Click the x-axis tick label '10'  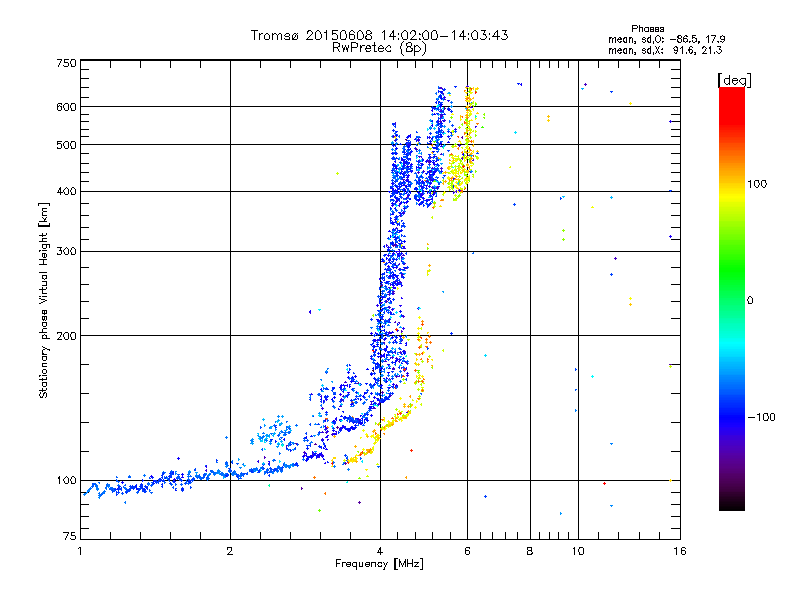point(578,551)
